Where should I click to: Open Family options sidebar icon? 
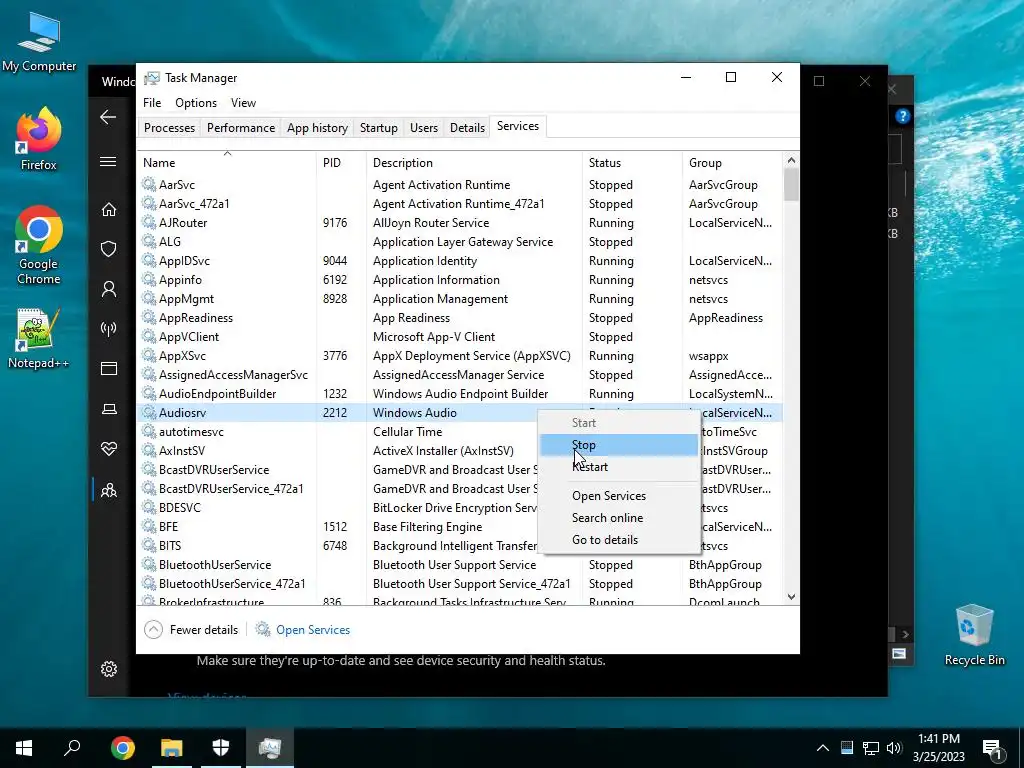click(x=108, y=490)
